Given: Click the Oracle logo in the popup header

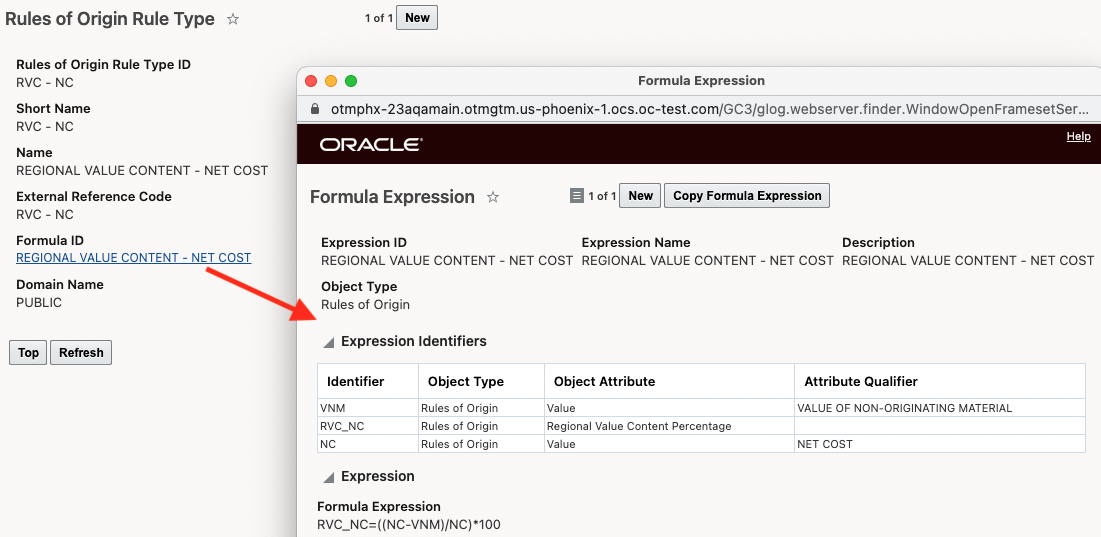Looking at the screenshot, I should [371, 145].
